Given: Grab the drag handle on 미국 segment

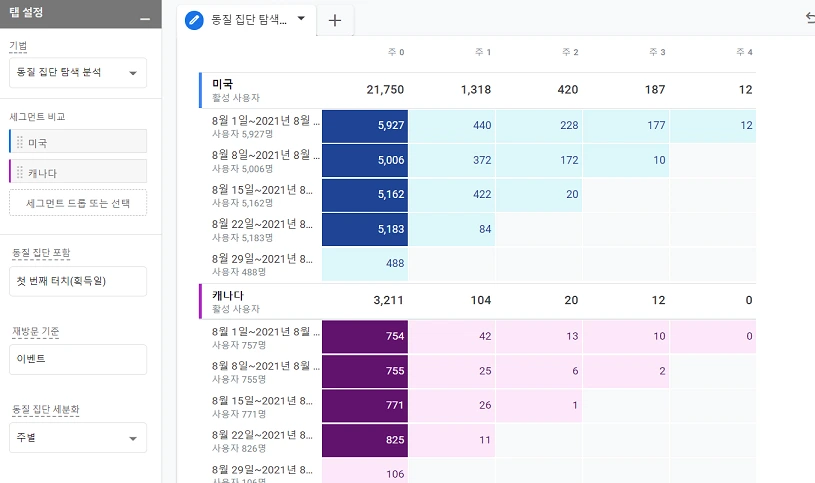Looking at the screenshot, I should pos(20,142).
